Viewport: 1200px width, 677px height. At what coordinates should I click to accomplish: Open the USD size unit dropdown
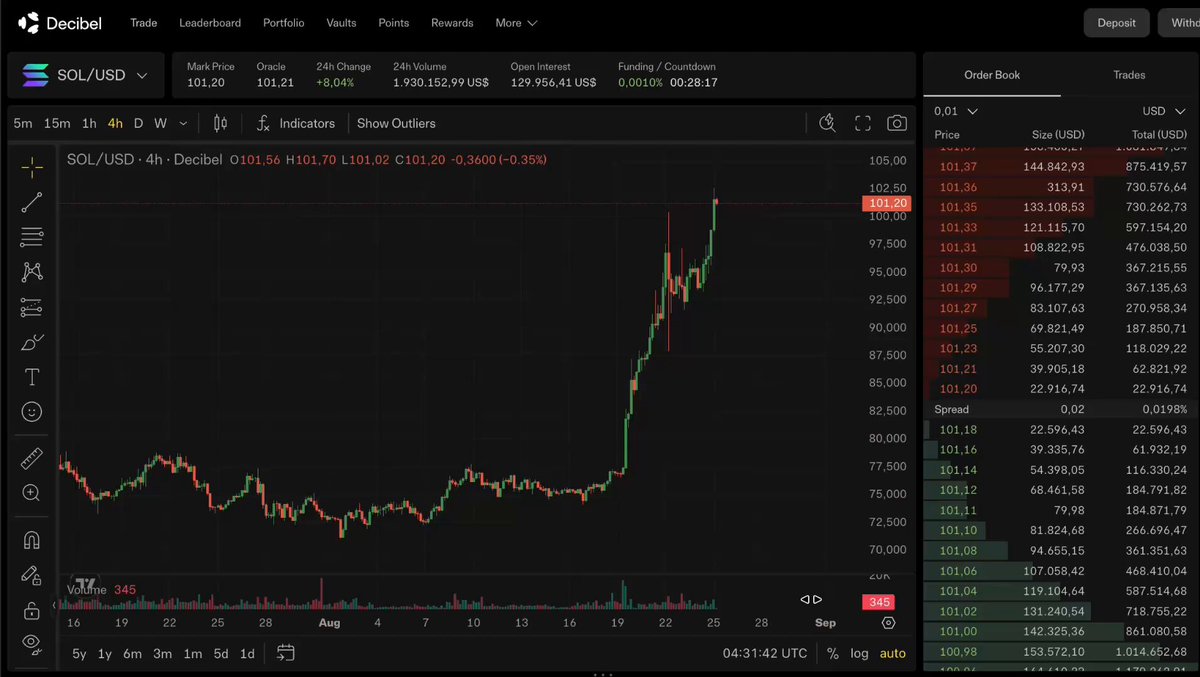click(1165, 111)
